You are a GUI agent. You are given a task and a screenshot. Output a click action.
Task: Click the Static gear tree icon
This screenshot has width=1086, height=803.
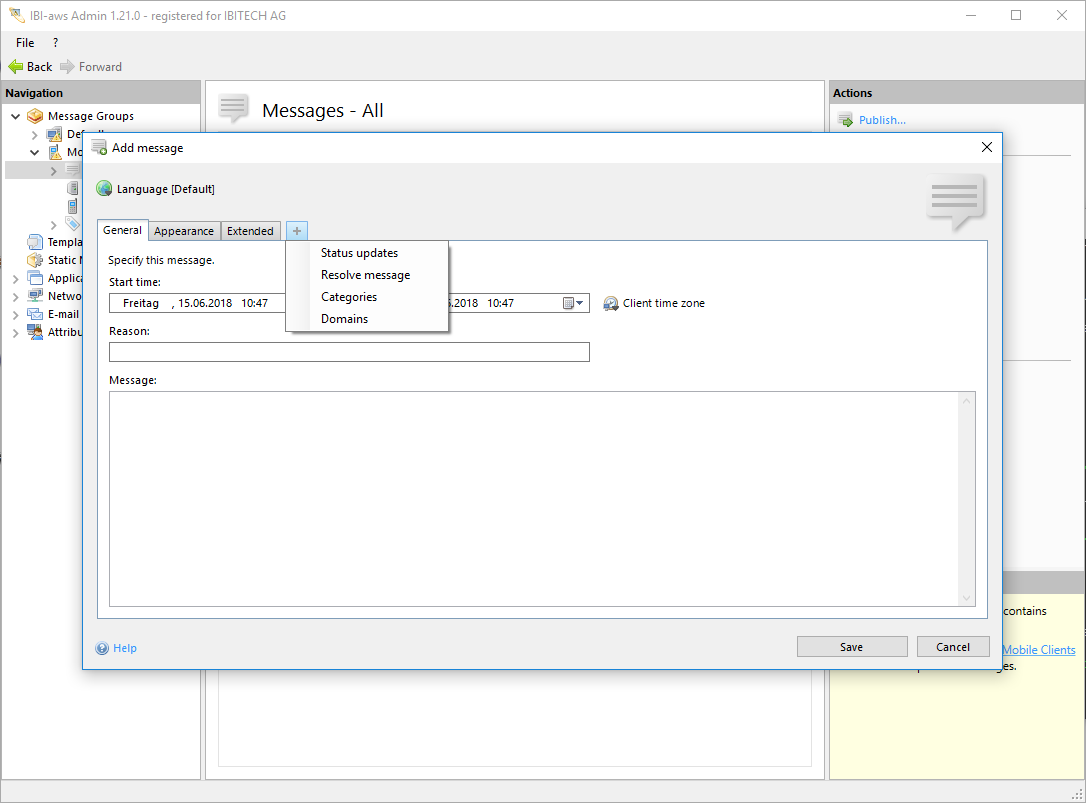point(35,260)
